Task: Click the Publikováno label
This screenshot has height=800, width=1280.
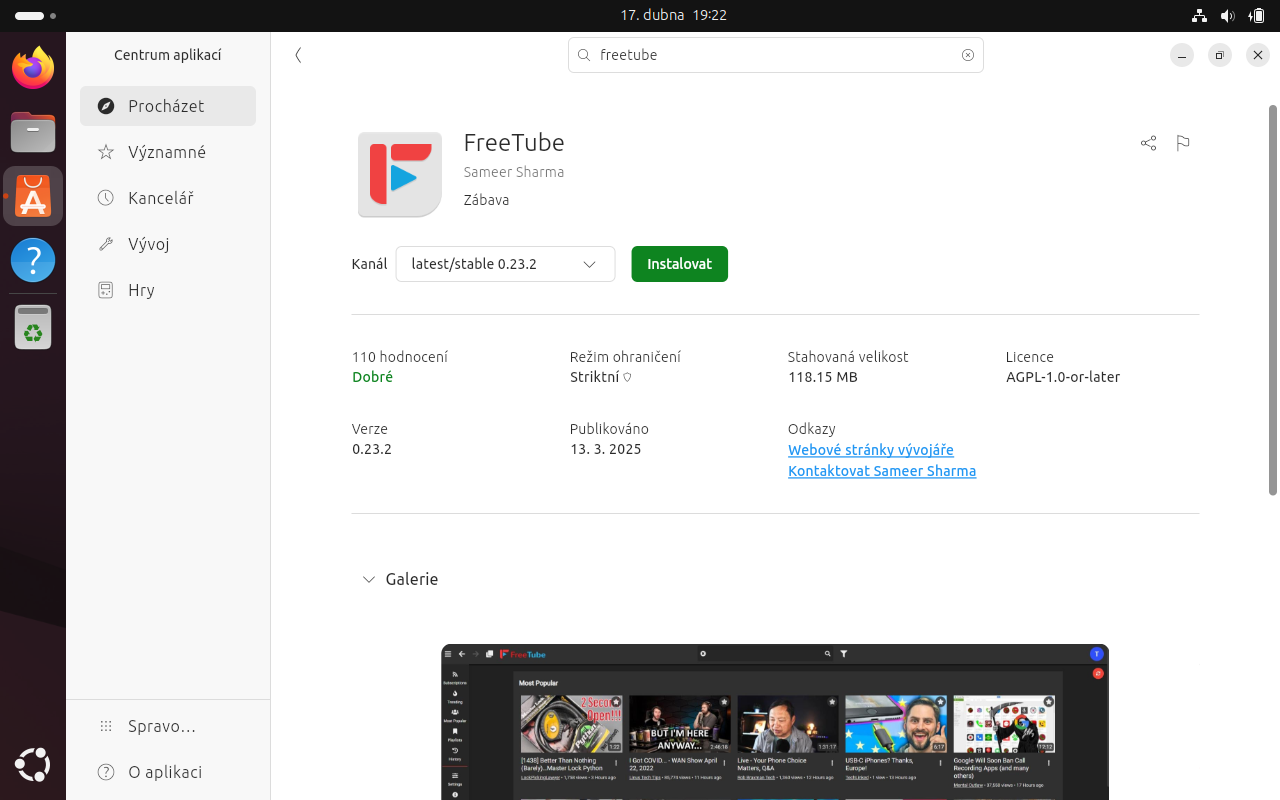Action: (x=609, y=429)
